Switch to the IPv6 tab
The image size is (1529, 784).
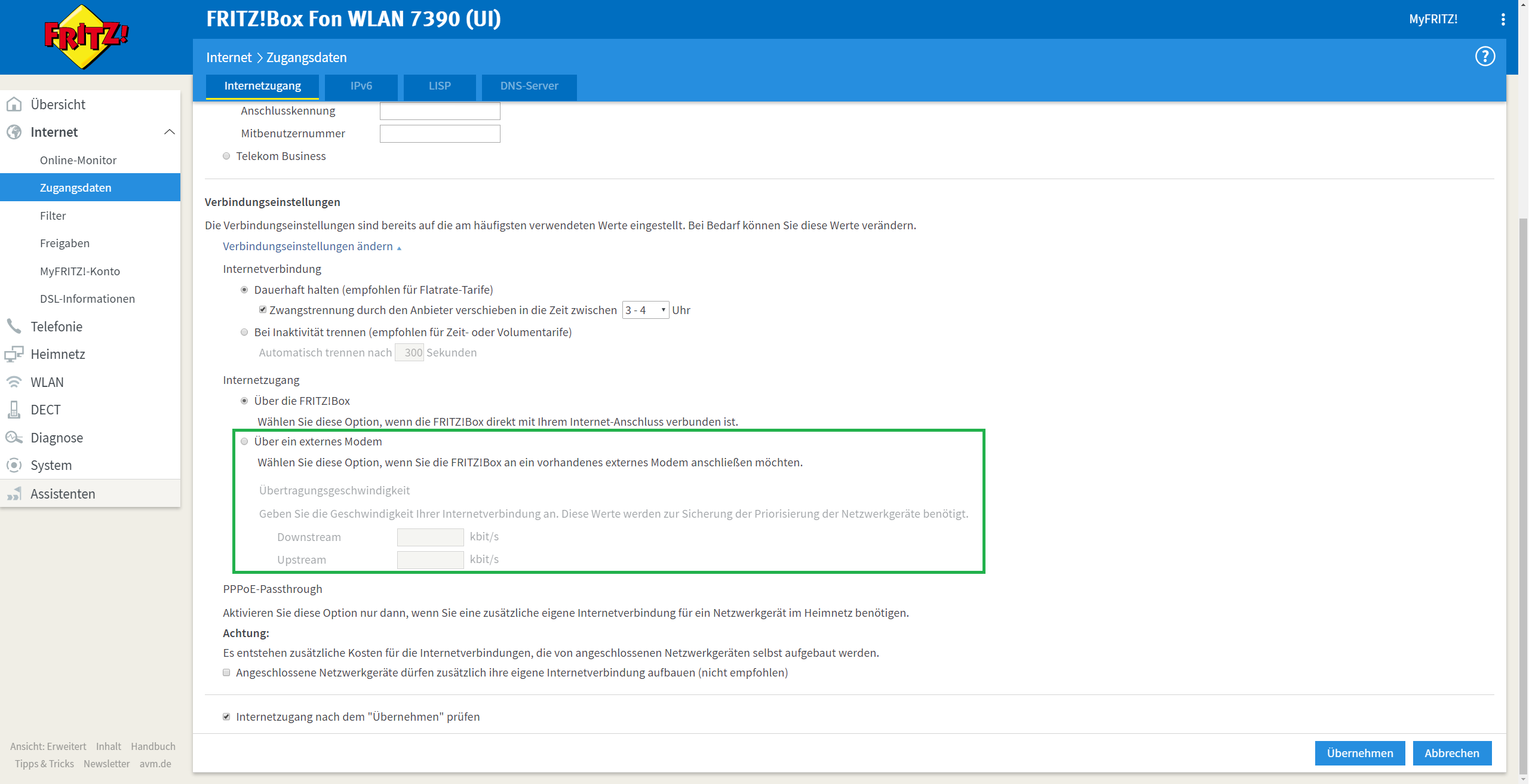[x=361, y=86]
